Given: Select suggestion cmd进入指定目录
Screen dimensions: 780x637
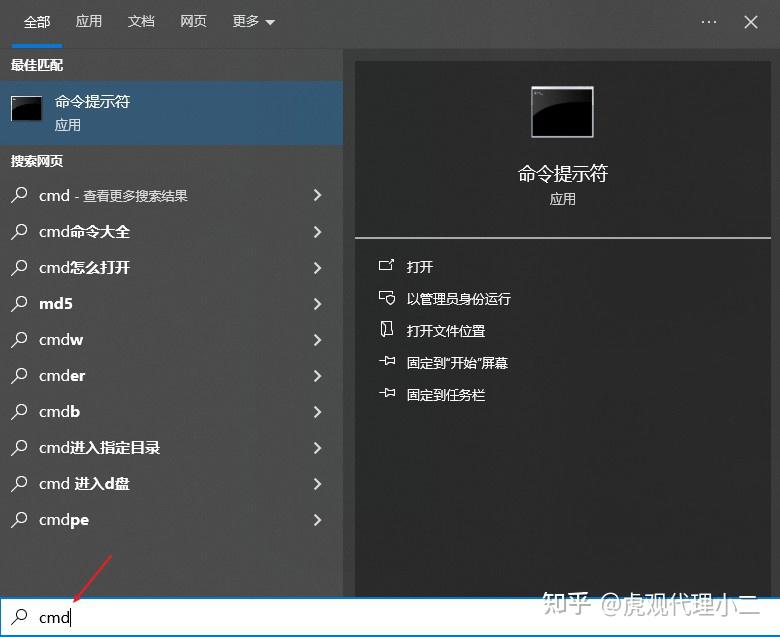Looking at the screenshot, I should 171,448.
